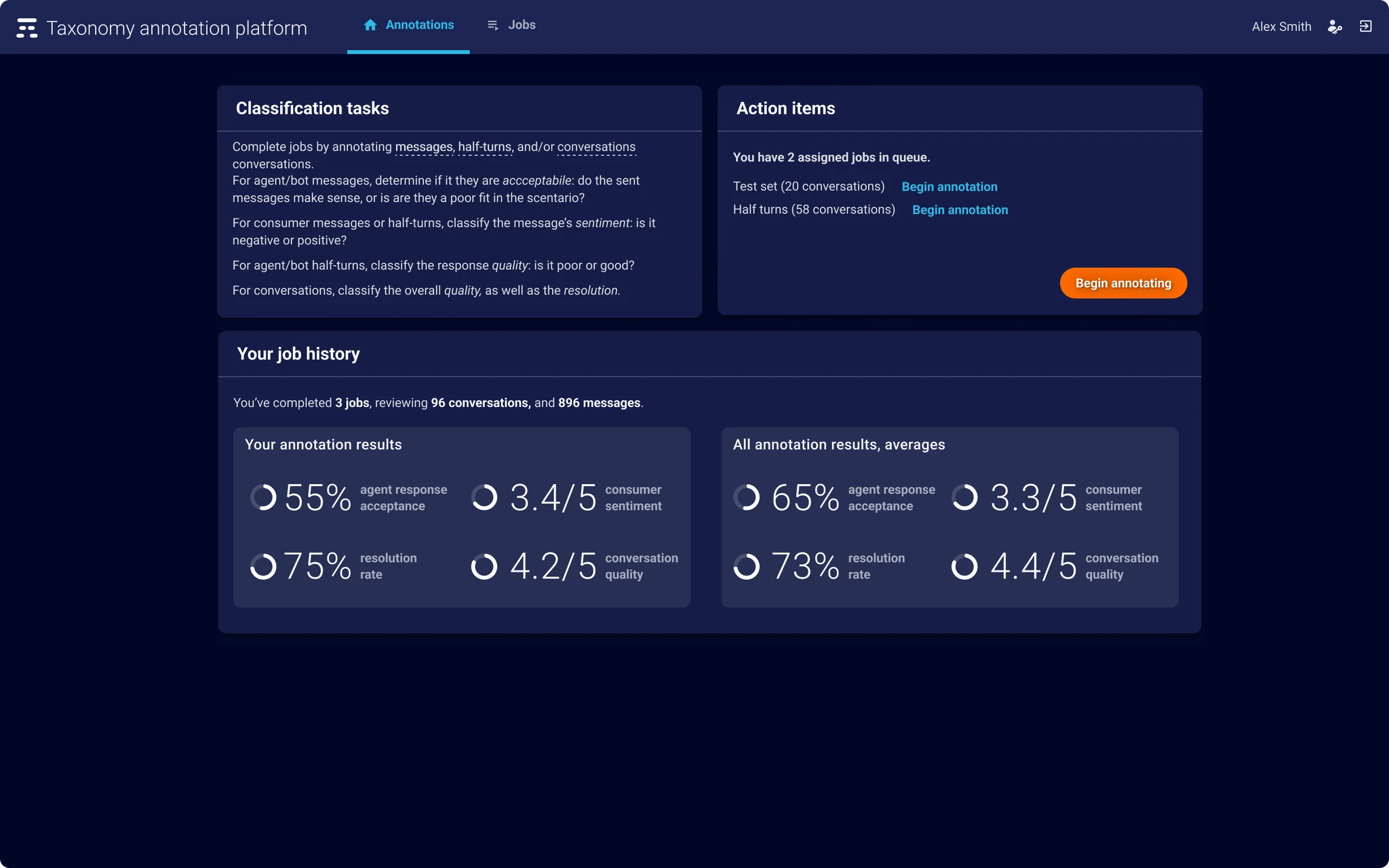Image resolution: width=1389 pixels, height=868 pixels.
Task: Click the underlined half-turns term
Action: (x=484, y=146)
